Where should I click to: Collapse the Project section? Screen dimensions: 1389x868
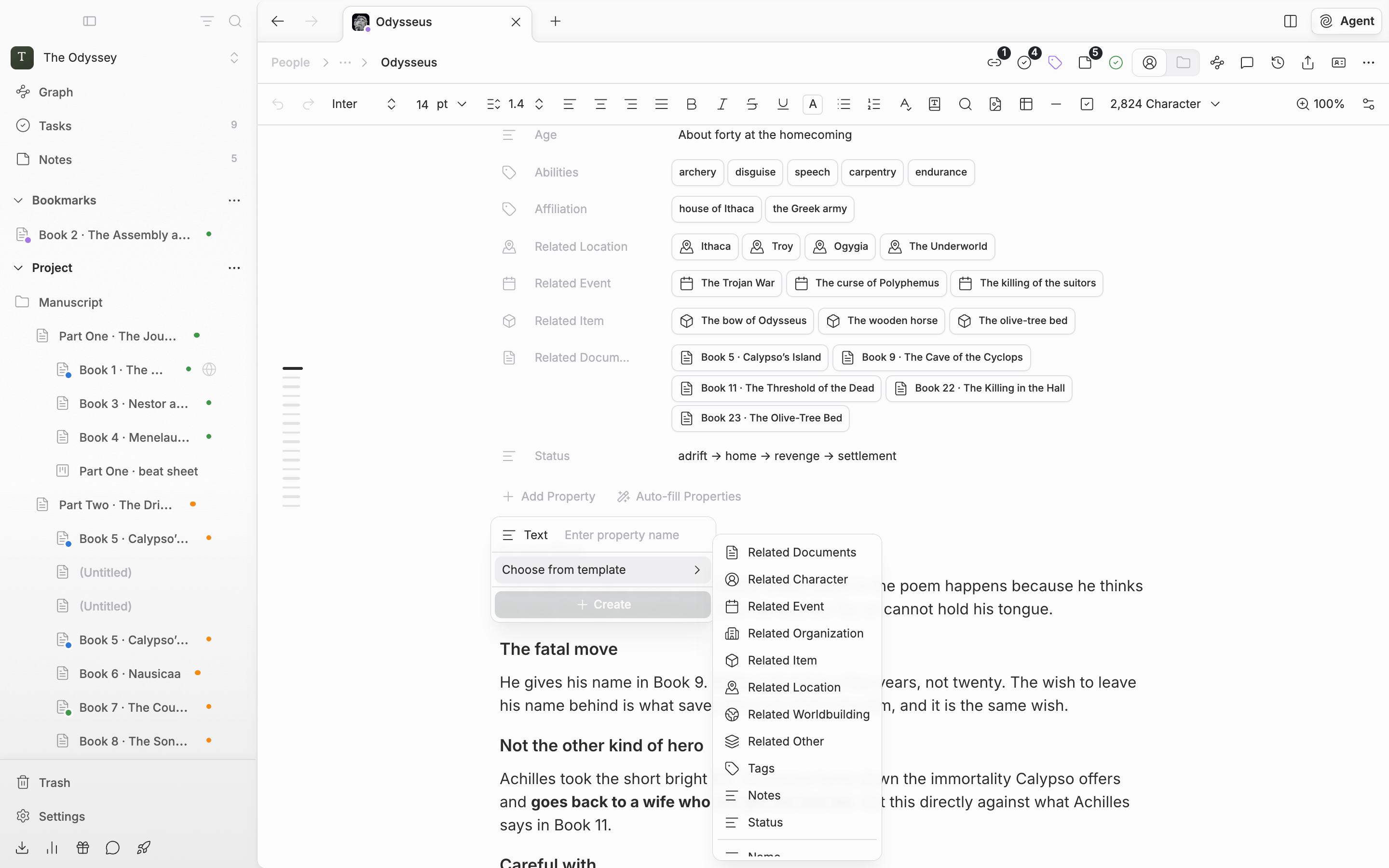18,268
